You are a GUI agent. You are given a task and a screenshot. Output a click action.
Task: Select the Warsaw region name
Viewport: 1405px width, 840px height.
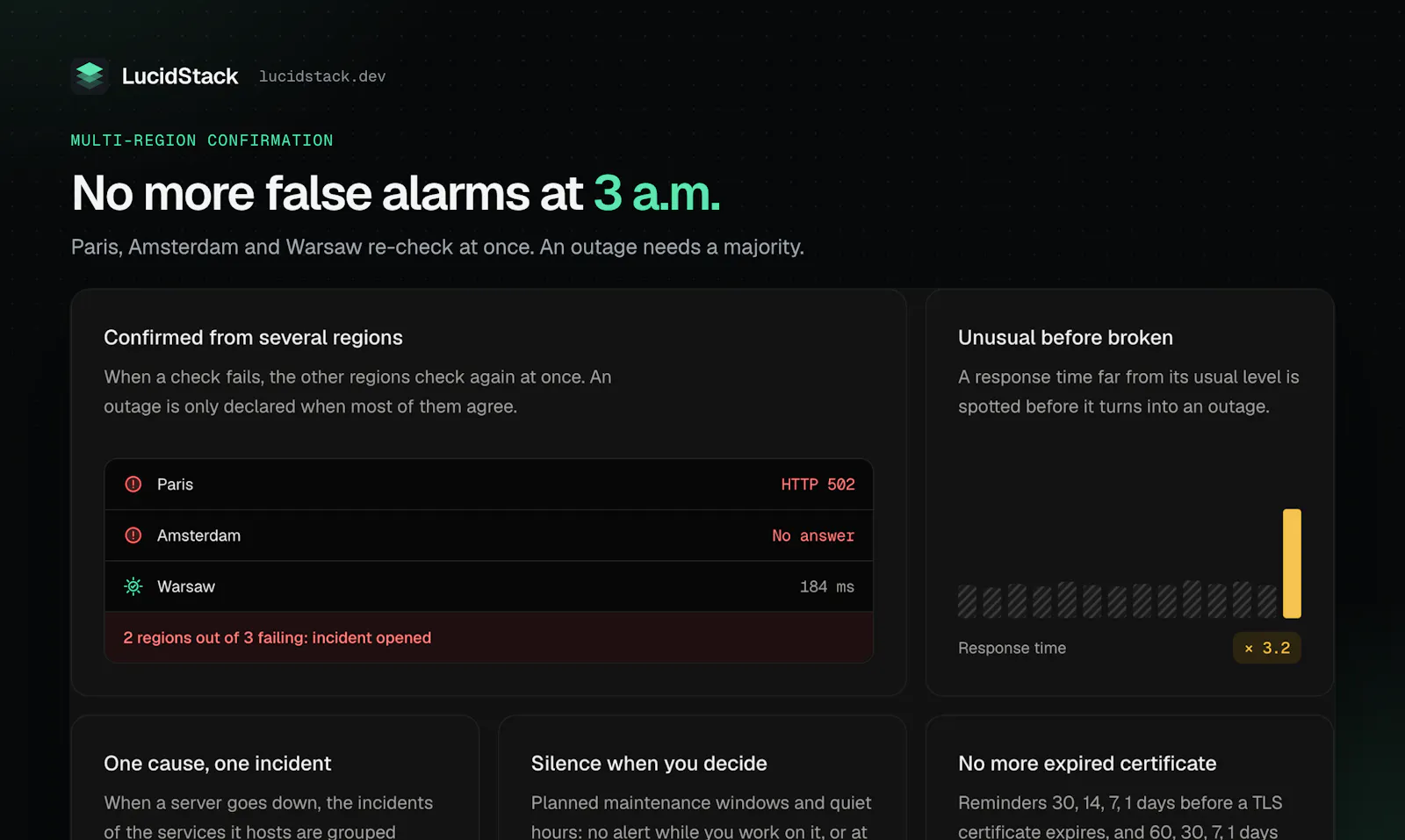[186, 586]
